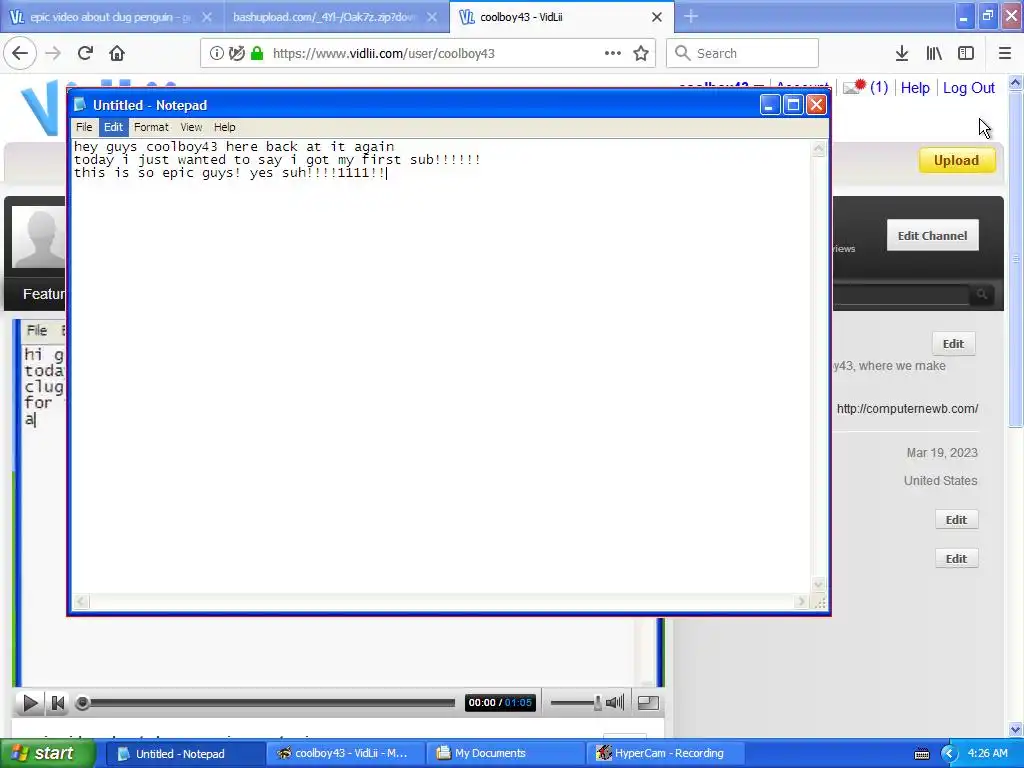Open a new Firefox tab
The image size is (1024, 768).
pyautogui.click(x=691, y=17)
